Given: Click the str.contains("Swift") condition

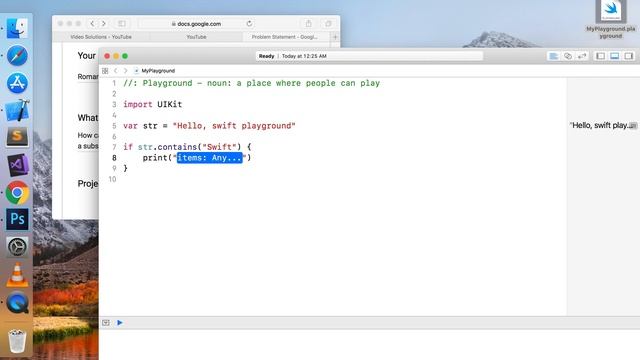Looking at the screenshot, I should 189,147.
